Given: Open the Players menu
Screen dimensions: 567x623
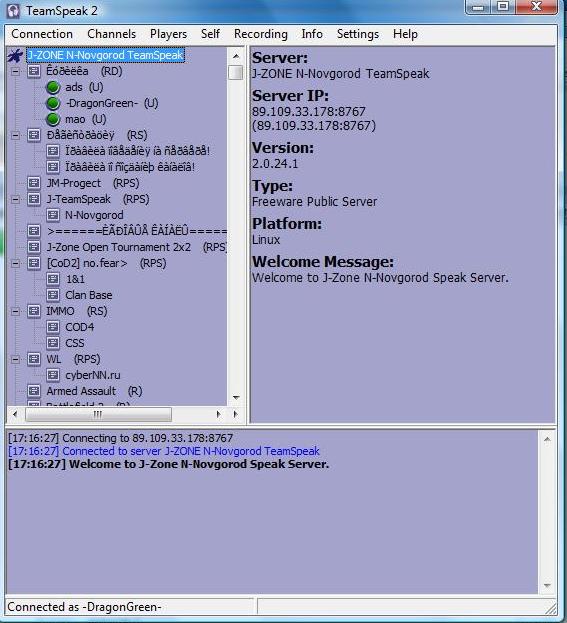Looking at the screenshot, I should click(168, 34).
